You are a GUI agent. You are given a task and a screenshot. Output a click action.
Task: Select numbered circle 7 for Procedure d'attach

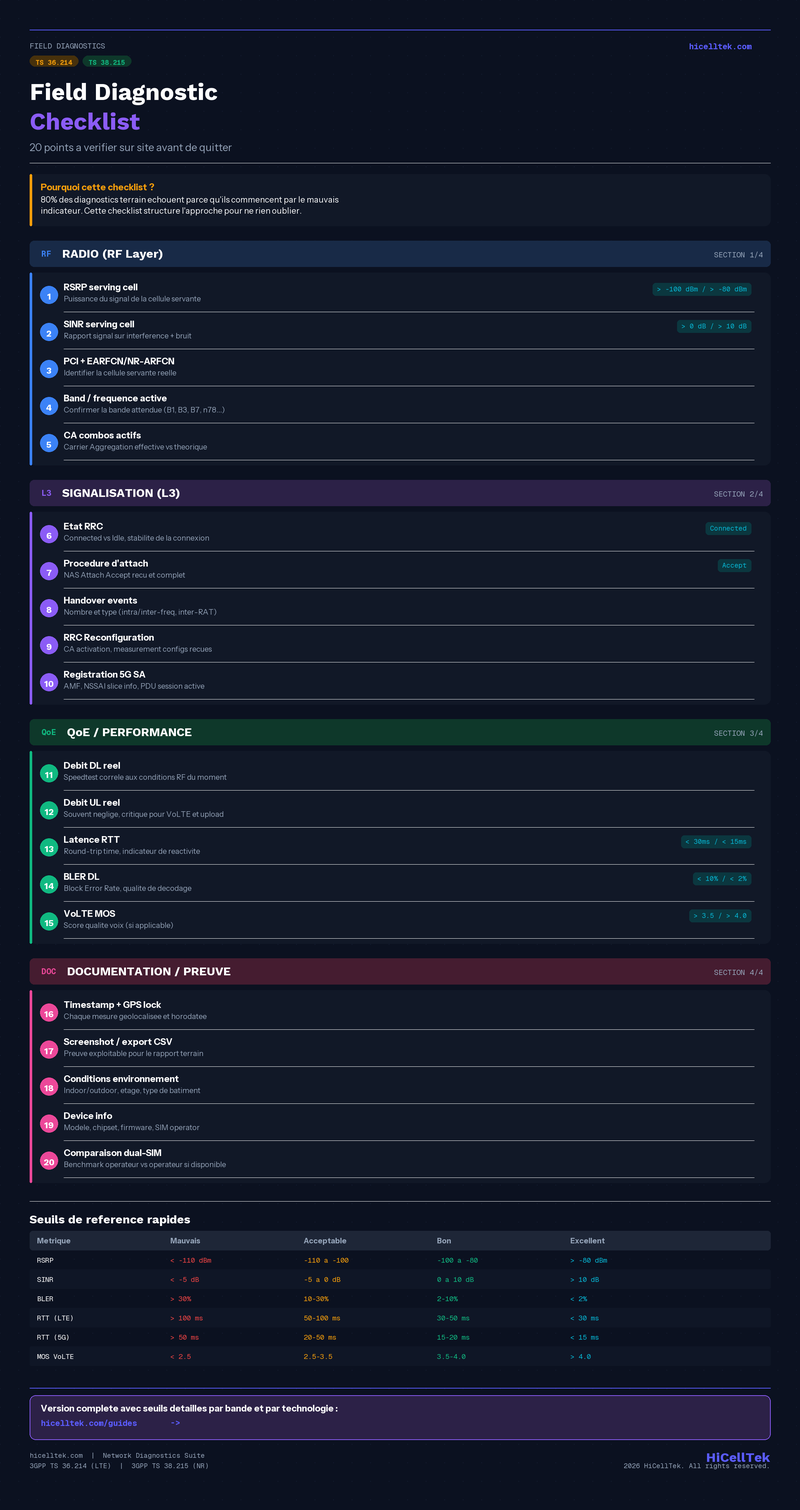(48, 571)
